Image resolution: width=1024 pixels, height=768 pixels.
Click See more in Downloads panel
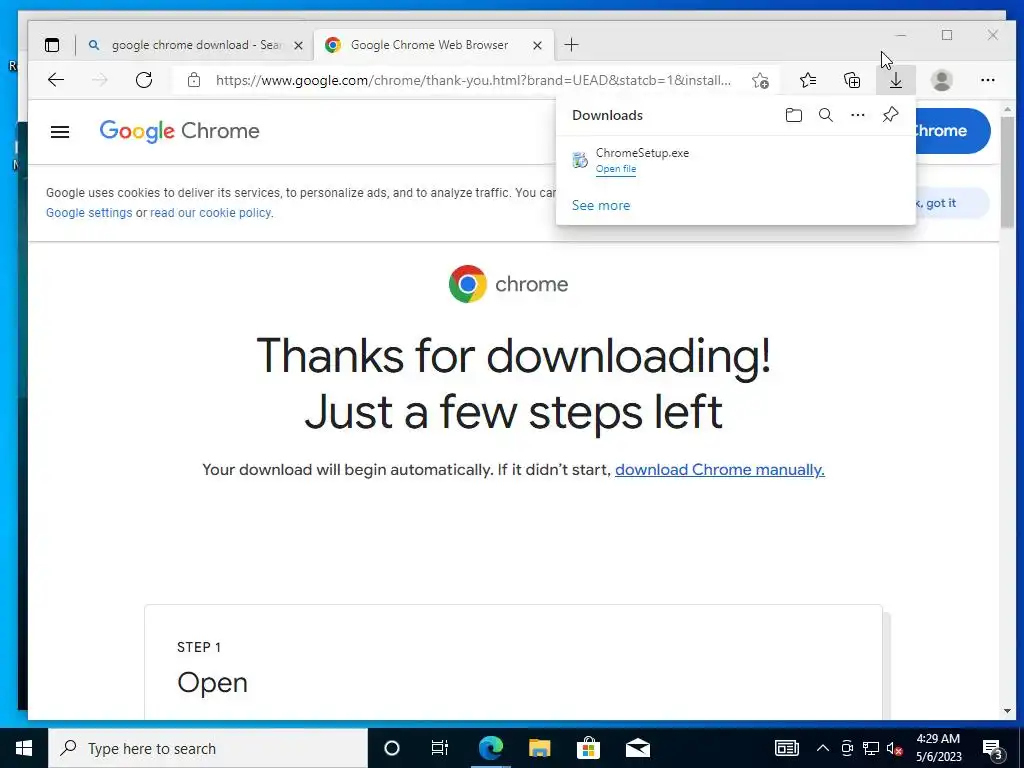(601, 205)
